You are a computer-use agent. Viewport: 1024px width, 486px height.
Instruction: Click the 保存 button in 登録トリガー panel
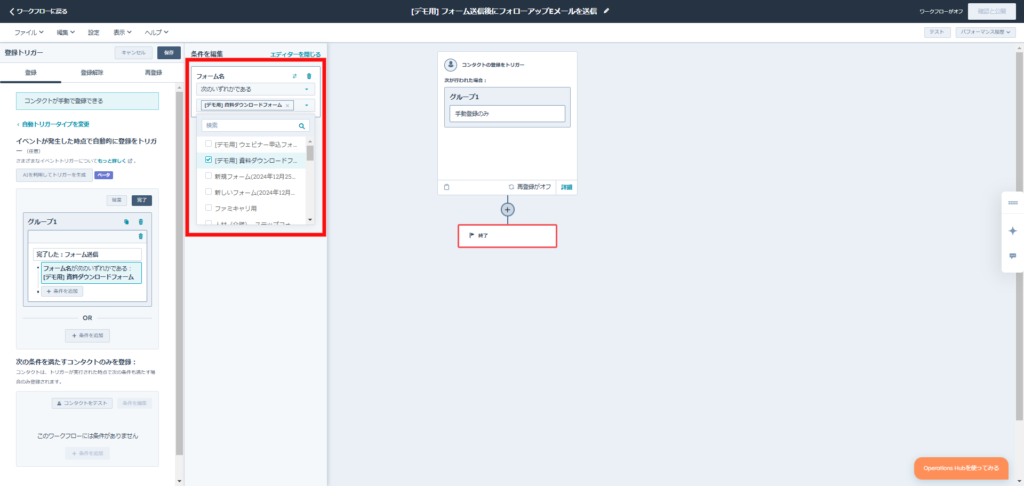pyautogui.click(x=169, y=53)
